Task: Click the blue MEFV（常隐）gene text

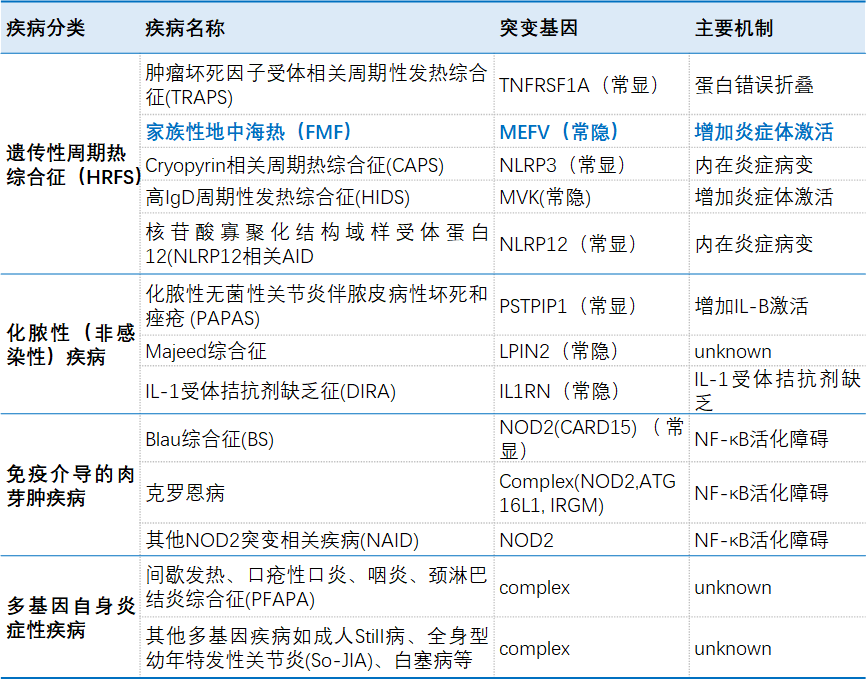Action: [559, 132]
